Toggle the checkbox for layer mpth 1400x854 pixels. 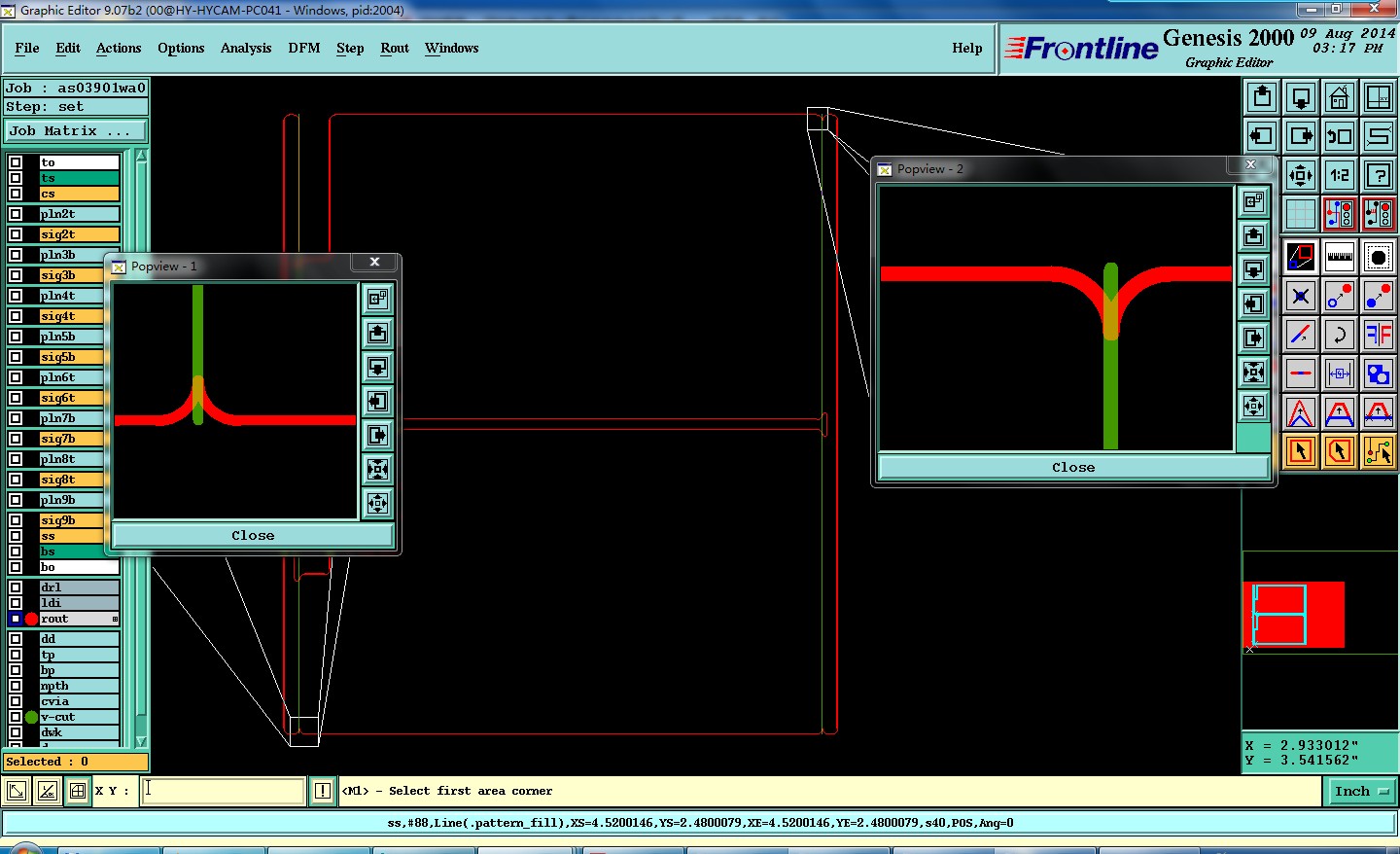[16, 686]
